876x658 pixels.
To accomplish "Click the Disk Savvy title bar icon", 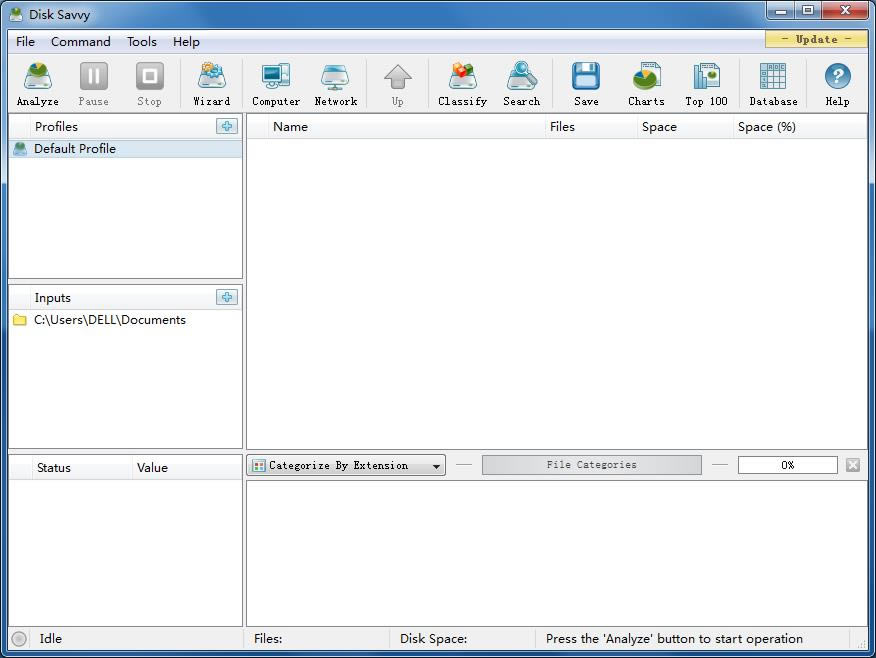I will pos(16,14).
